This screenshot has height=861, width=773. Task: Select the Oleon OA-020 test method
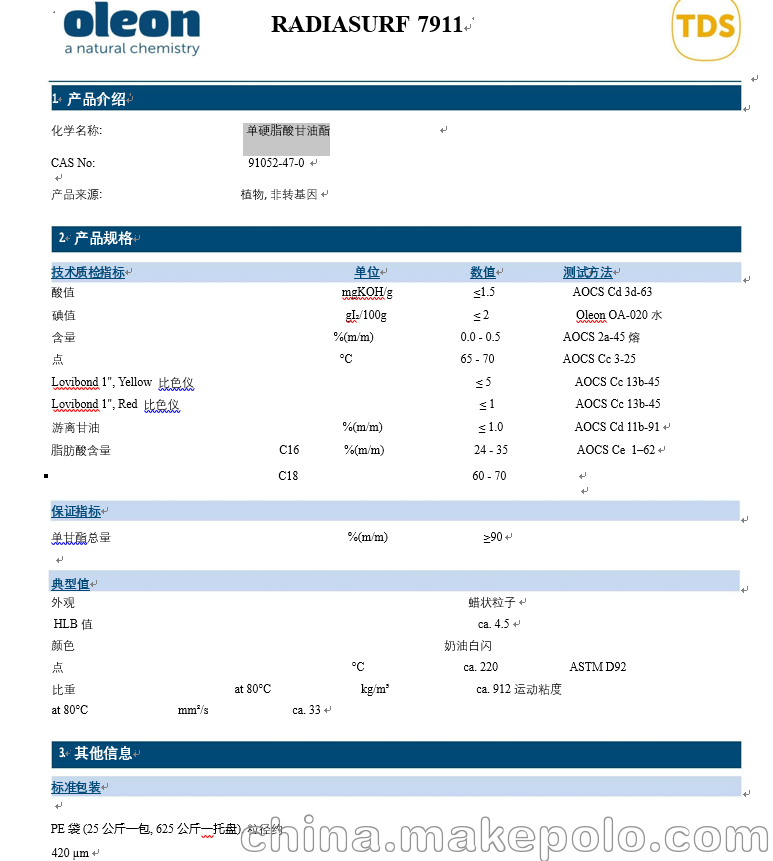click(x=612, y=315)
